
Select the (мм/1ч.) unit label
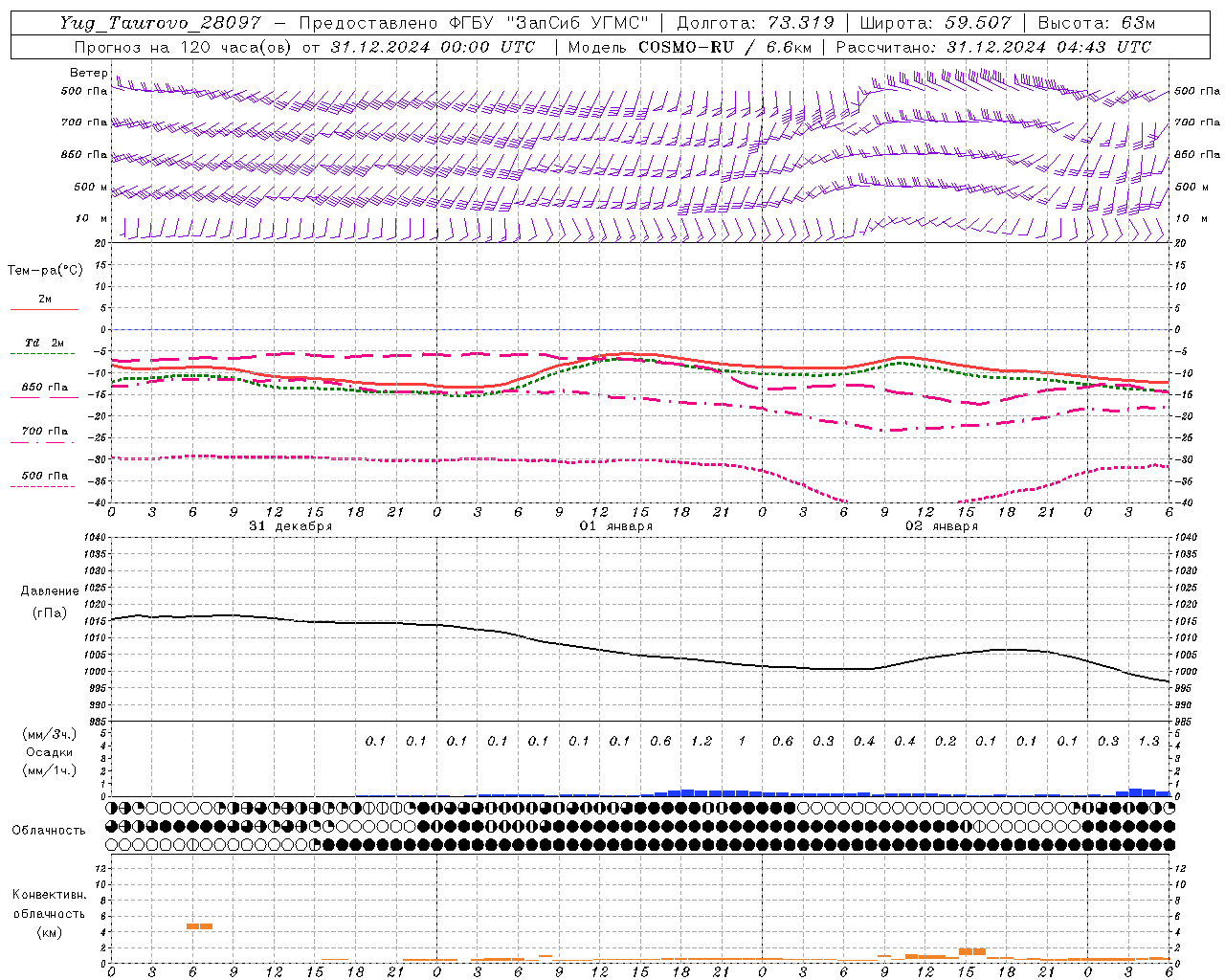[50, 770]
